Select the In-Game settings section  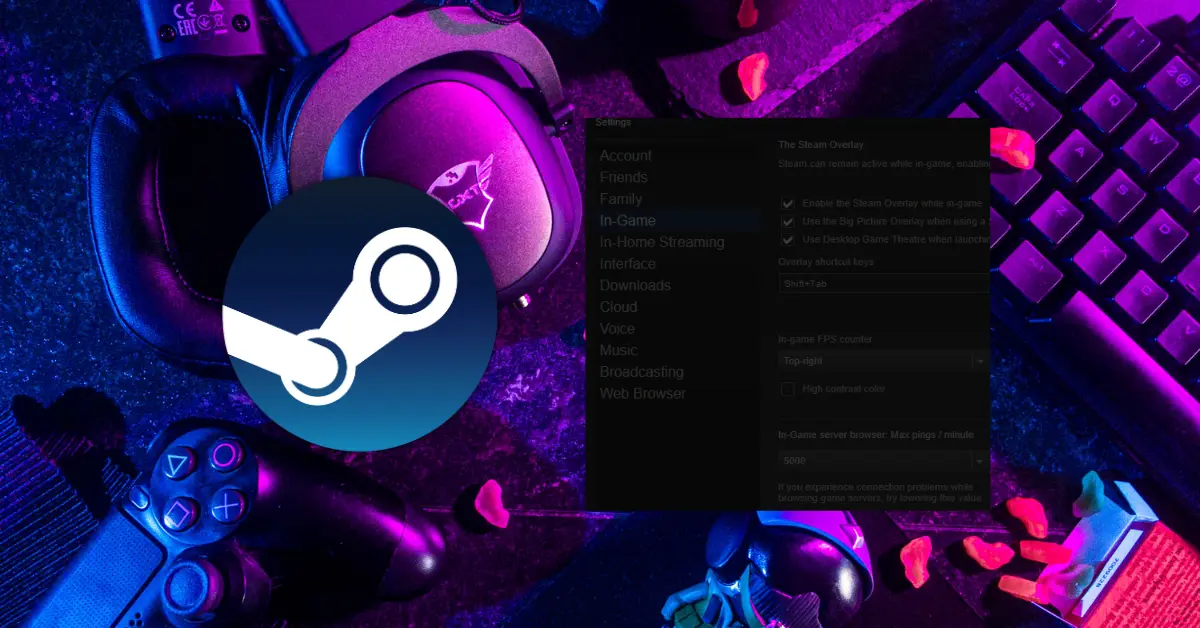point(625,220)
